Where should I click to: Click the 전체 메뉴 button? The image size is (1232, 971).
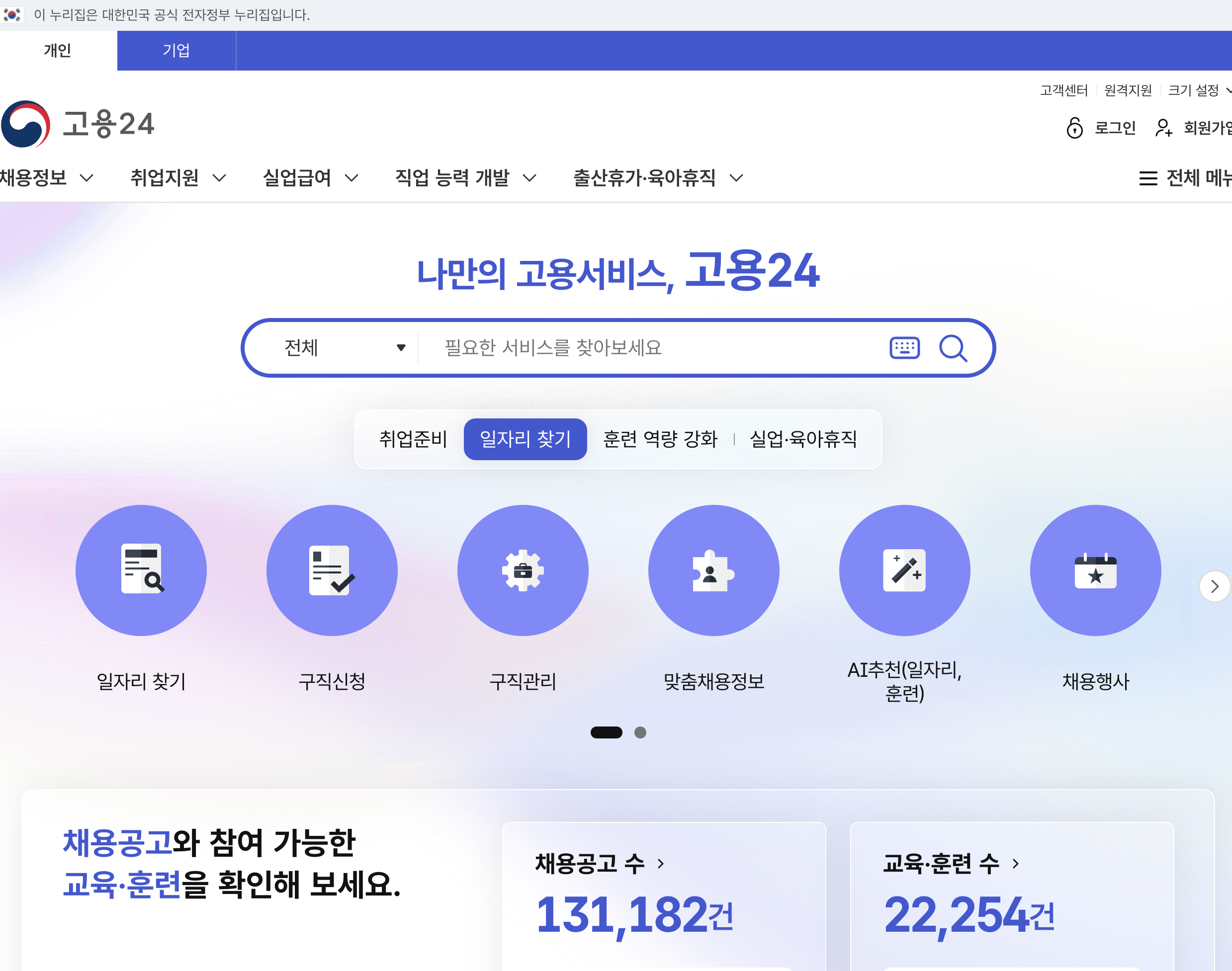point(1185,178)
